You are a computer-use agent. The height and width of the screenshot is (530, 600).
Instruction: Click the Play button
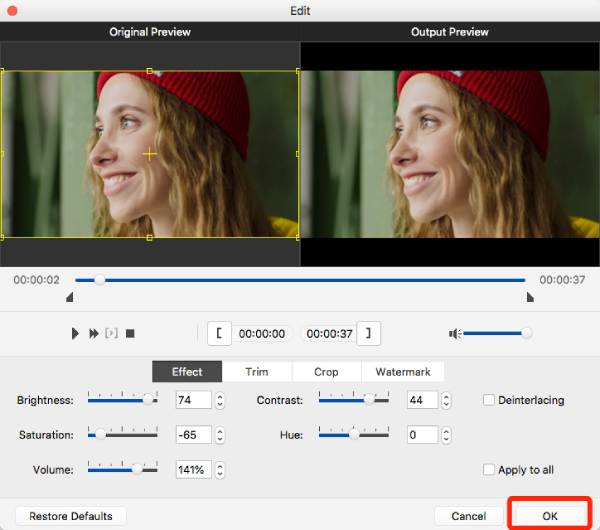(75, 334)
